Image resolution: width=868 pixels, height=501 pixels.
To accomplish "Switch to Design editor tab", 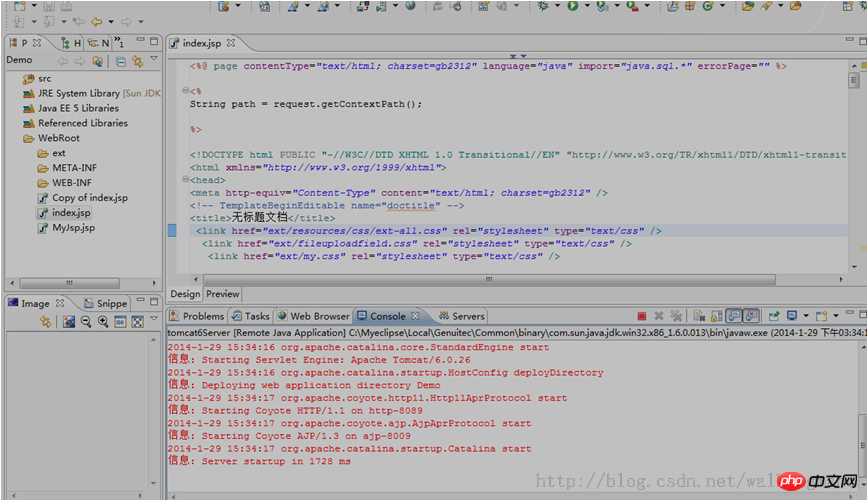I will coord(185,294).
